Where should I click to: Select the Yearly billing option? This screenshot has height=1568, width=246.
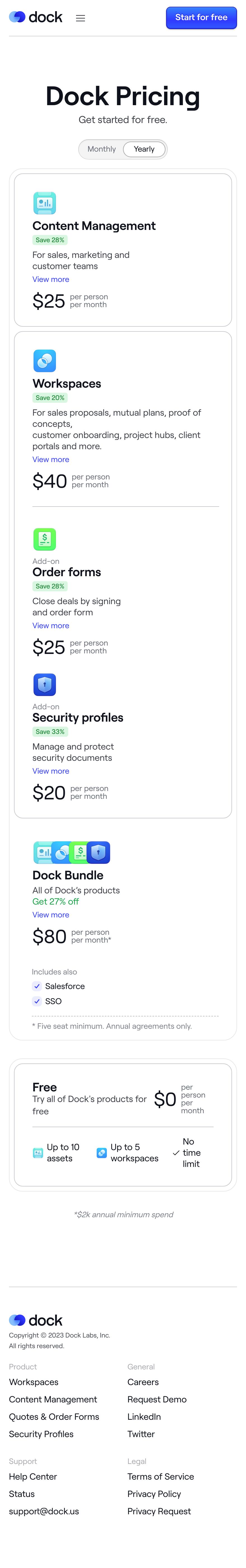pos(144,149)
